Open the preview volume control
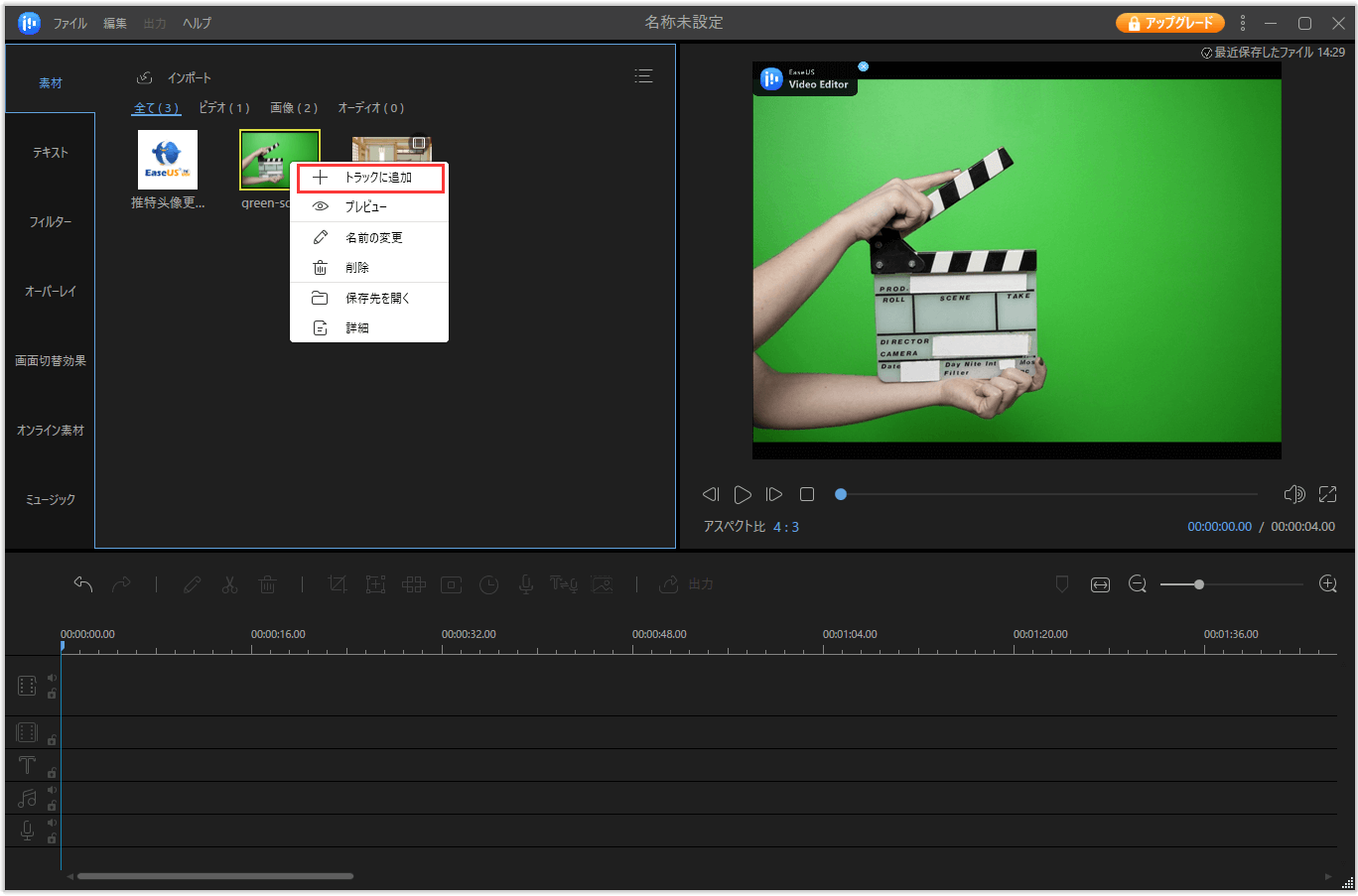The image size is (1358, 896). coord(1293,494)
